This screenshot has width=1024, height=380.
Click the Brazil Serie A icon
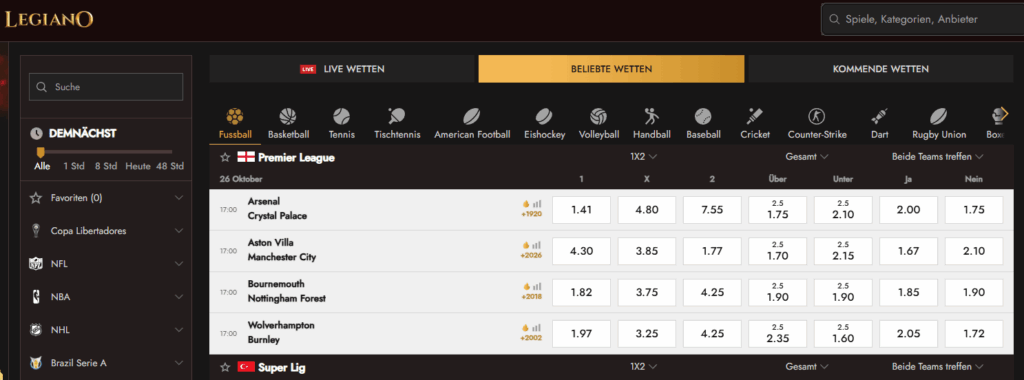(x=36, y=362)
